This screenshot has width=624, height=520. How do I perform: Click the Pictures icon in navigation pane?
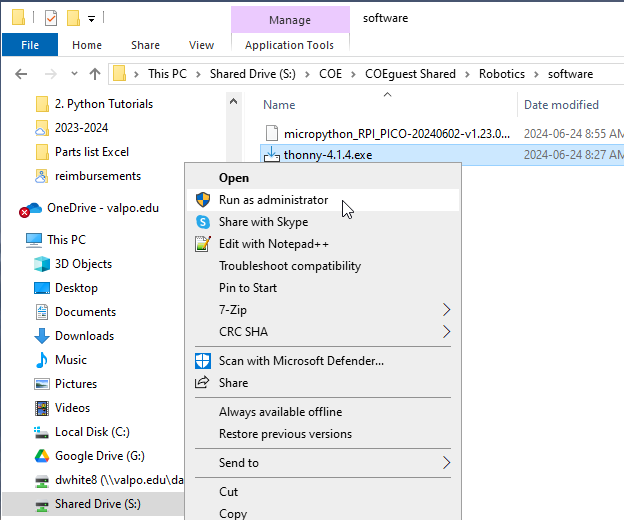[42, 384]
